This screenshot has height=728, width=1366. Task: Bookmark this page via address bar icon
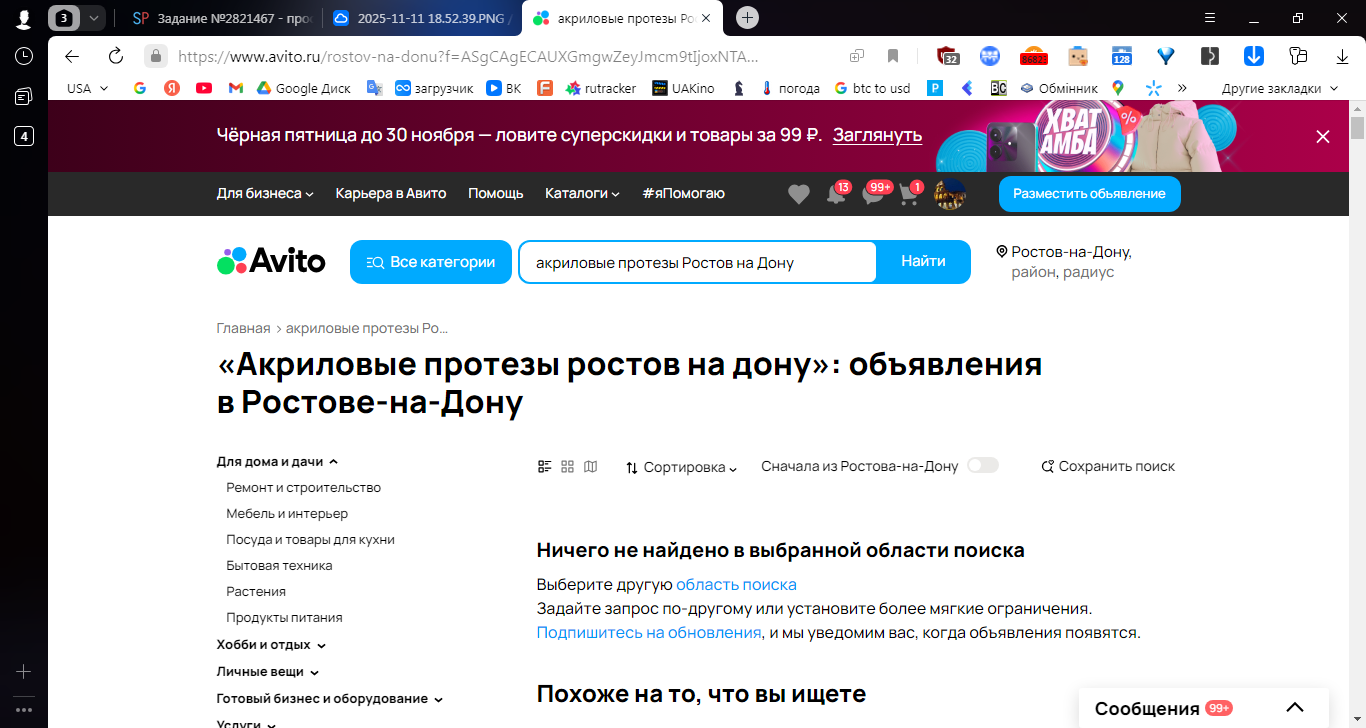[x=893, y=56]
